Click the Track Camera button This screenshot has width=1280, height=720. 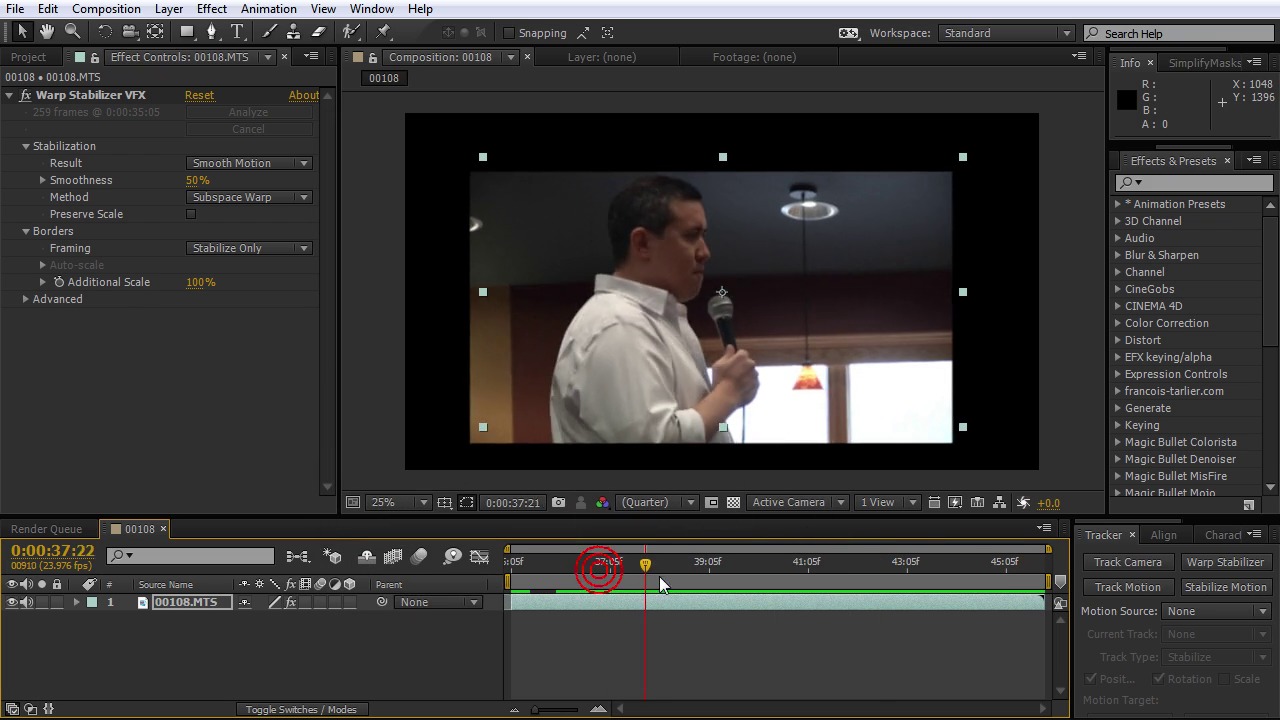[1127, 562]
